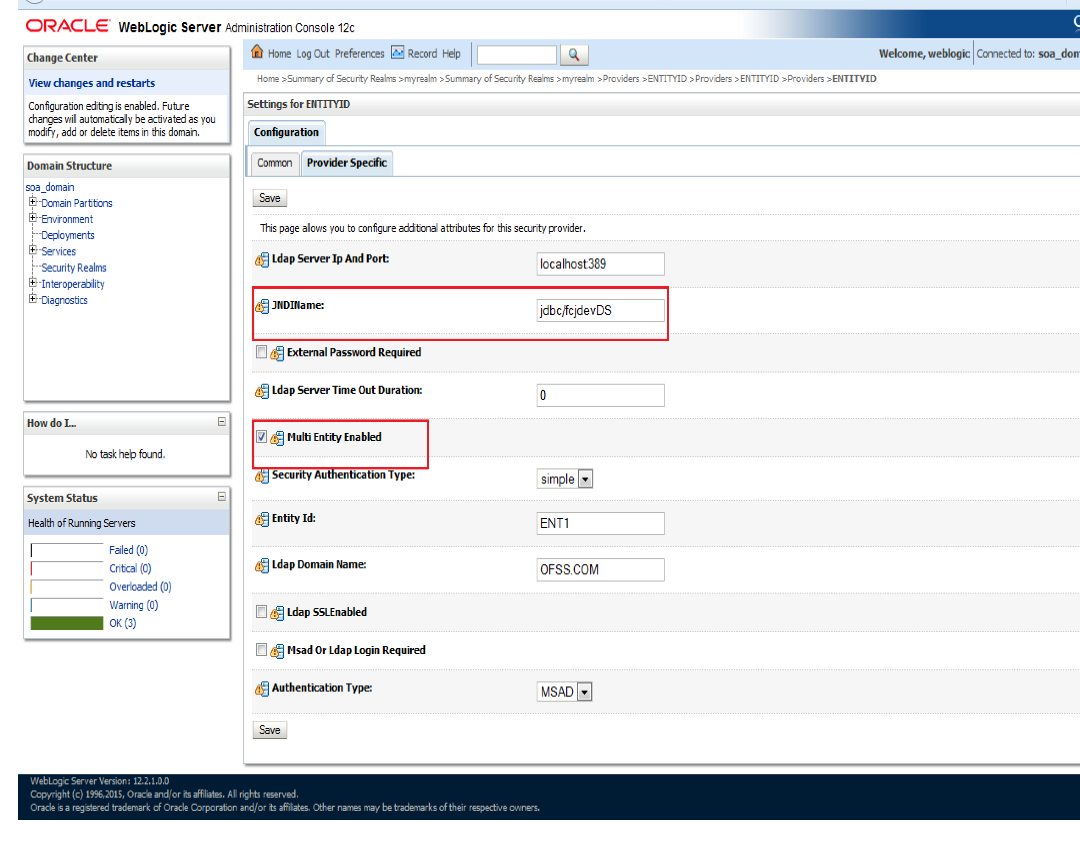Click Critical (0) health link
Image resolution: width=1080 pixels, height=845 pixels.
(x=130, y=568)
